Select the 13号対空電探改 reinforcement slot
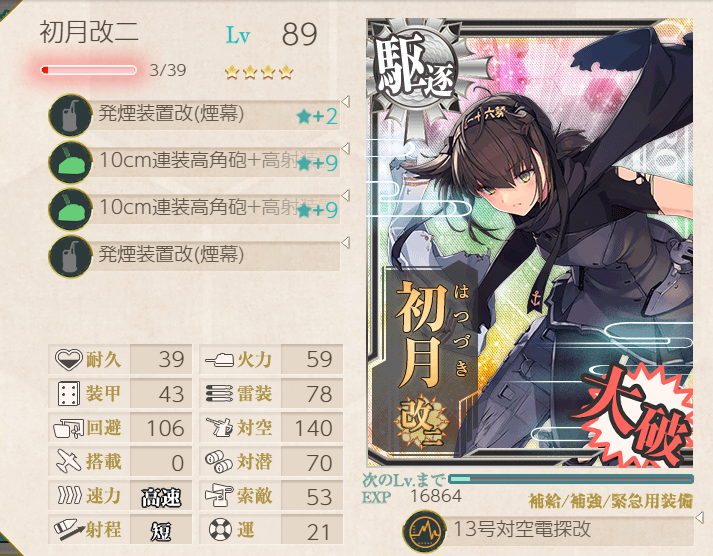Image resolution: width=713 pixels, height=556 pixels. 548,531
